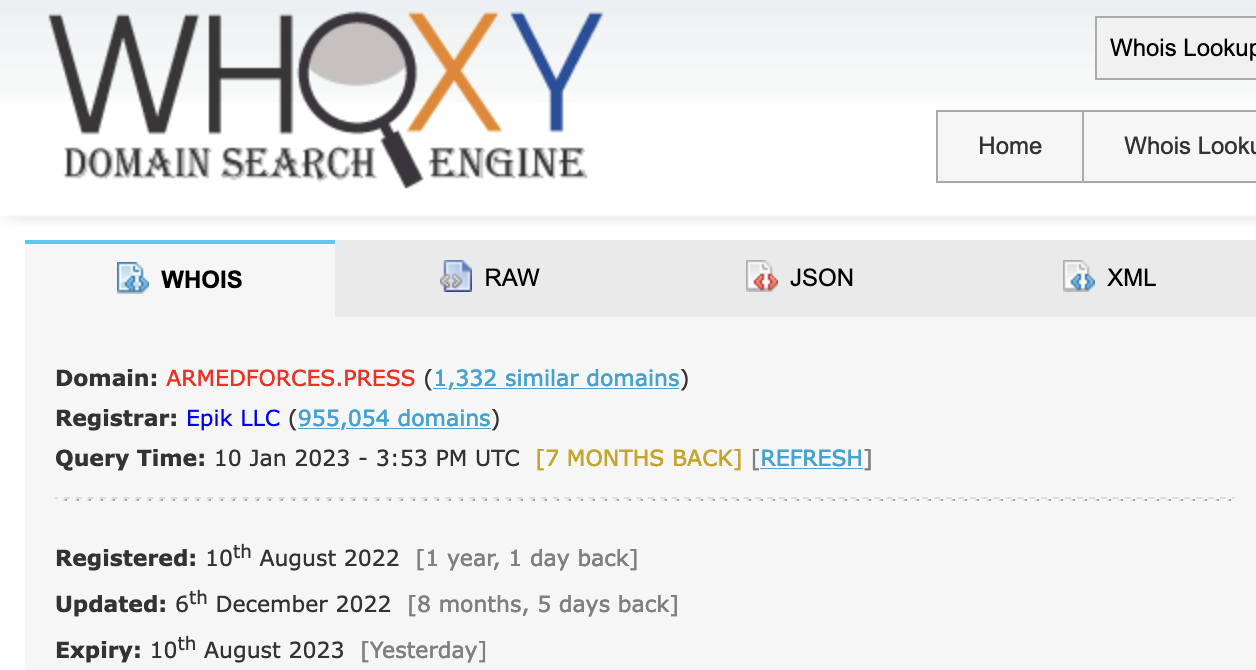Image resolution: width=1256 pixels, height=670 pixels.
Task: Click the RAW tab file icon
Action: [456, 276]
